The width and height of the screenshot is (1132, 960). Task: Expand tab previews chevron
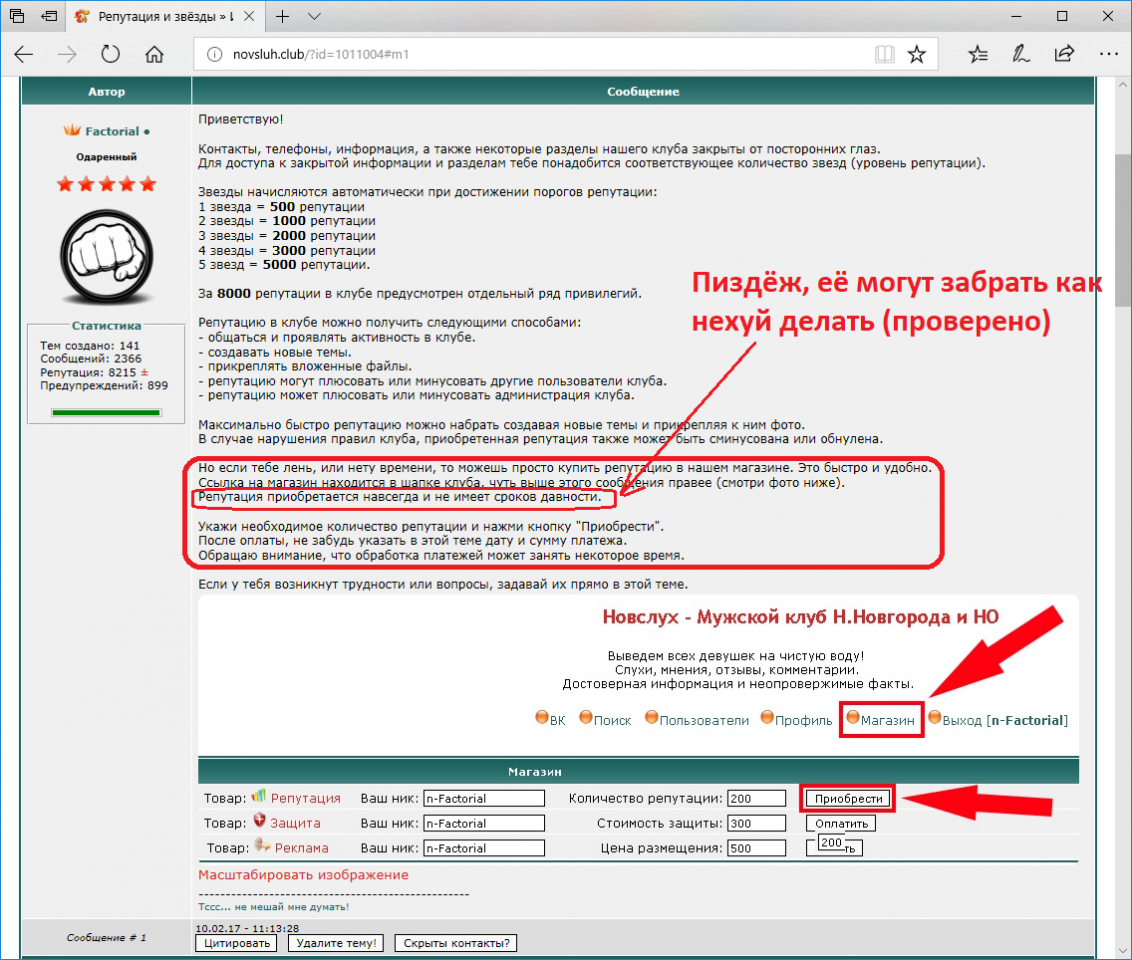tap(314, 16)
